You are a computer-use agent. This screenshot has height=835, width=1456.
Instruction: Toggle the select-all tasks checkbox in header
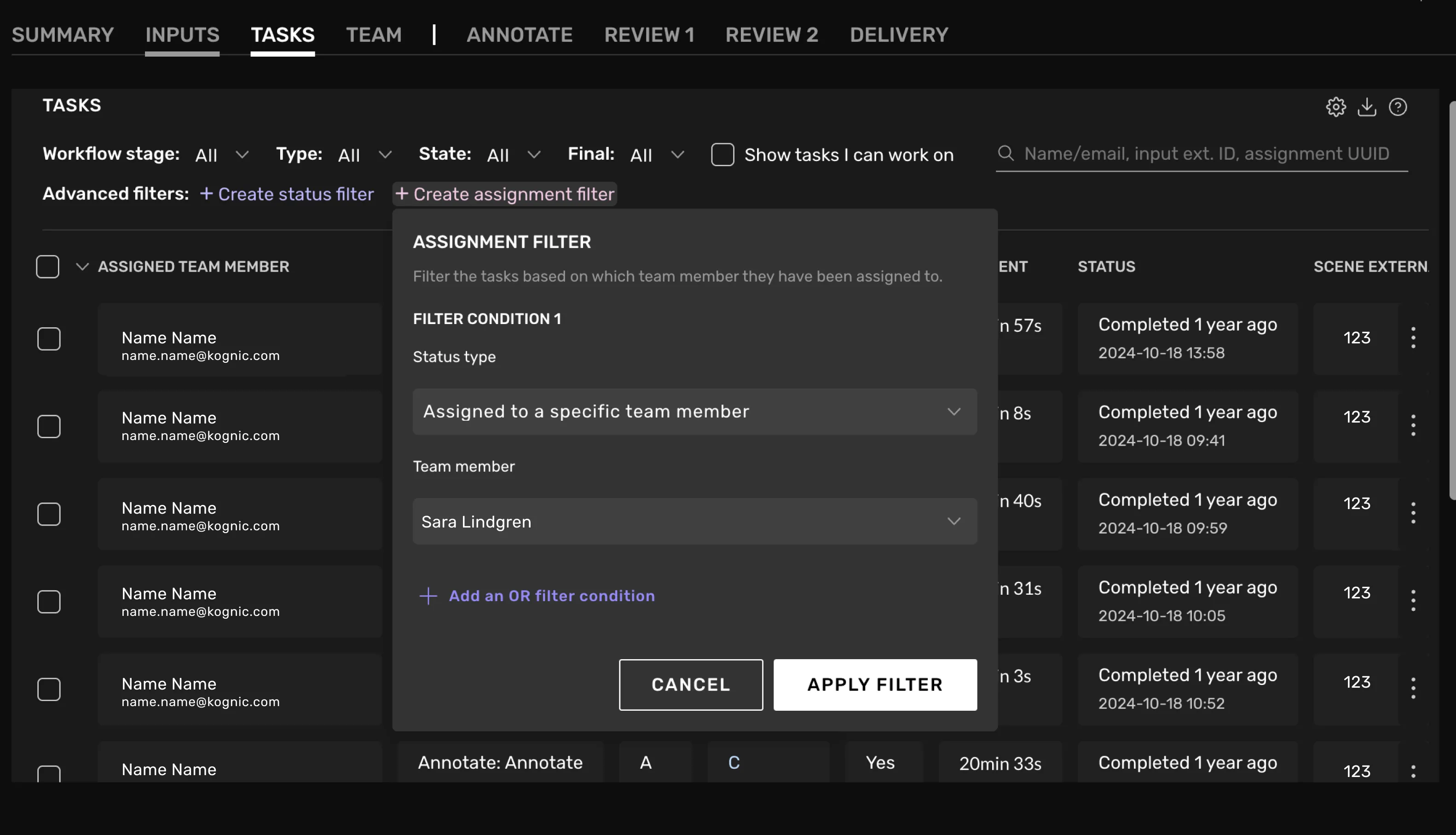tap(47, 267)
